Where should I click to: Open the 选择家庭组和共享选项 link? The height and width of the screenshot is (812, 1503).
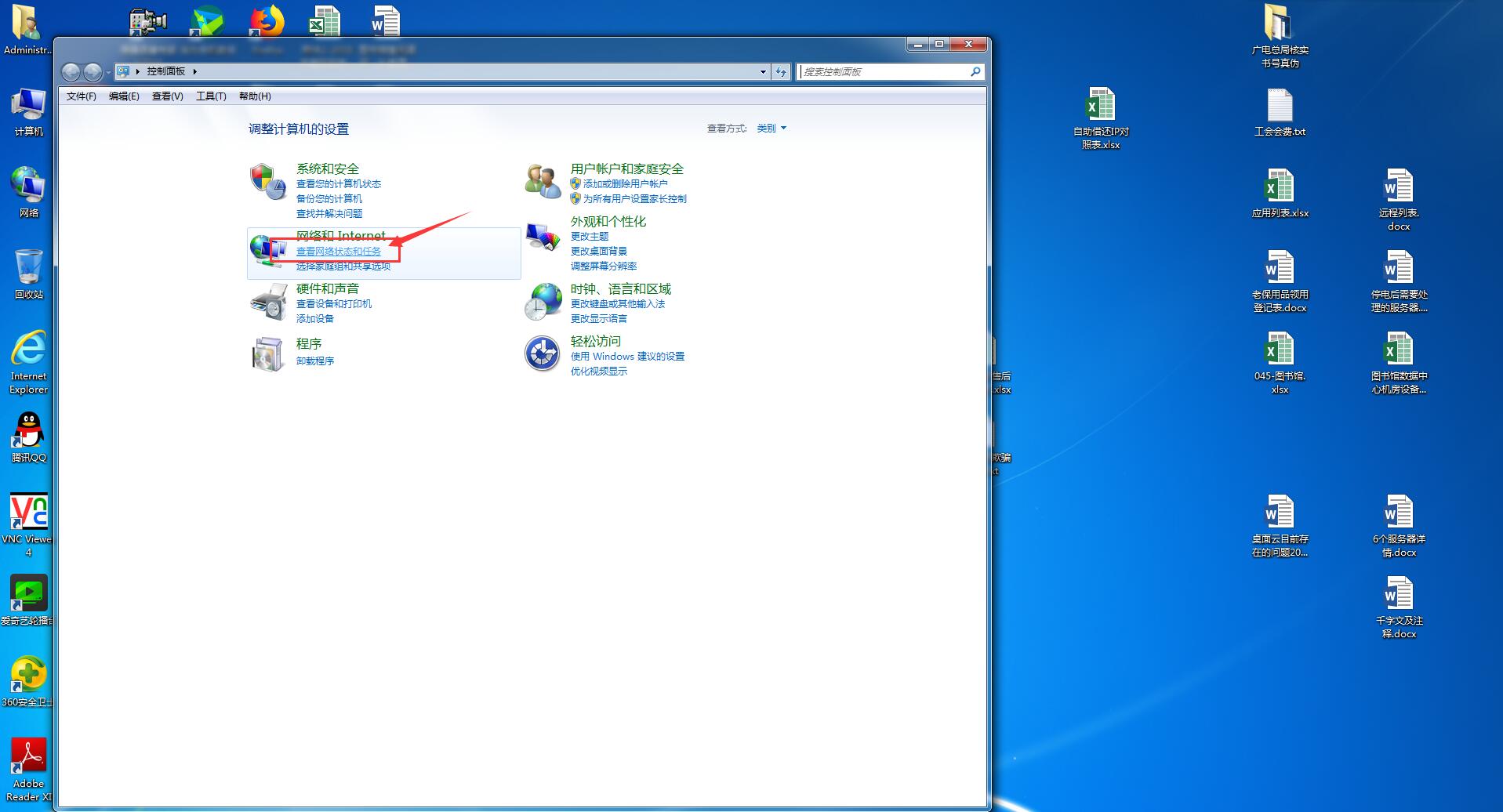click(x=343, y=266)
